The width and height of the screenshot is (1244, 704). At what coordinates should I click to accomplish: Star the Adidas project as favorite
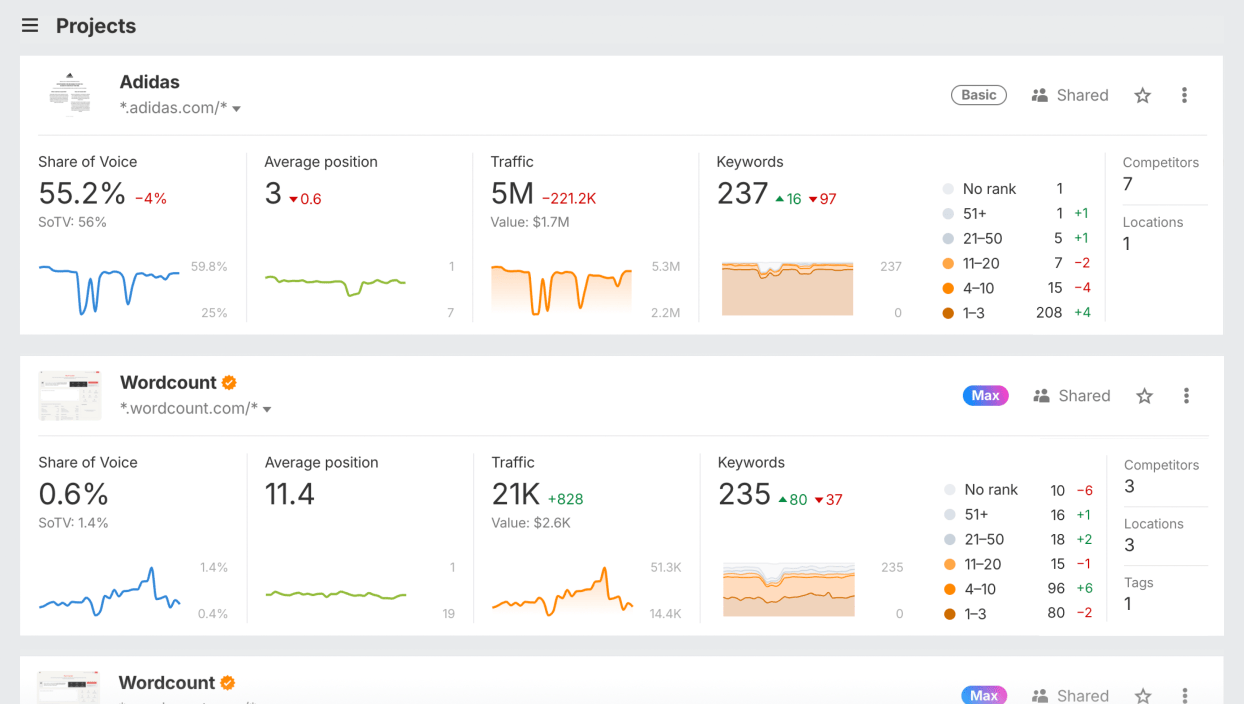point(1142,96)
